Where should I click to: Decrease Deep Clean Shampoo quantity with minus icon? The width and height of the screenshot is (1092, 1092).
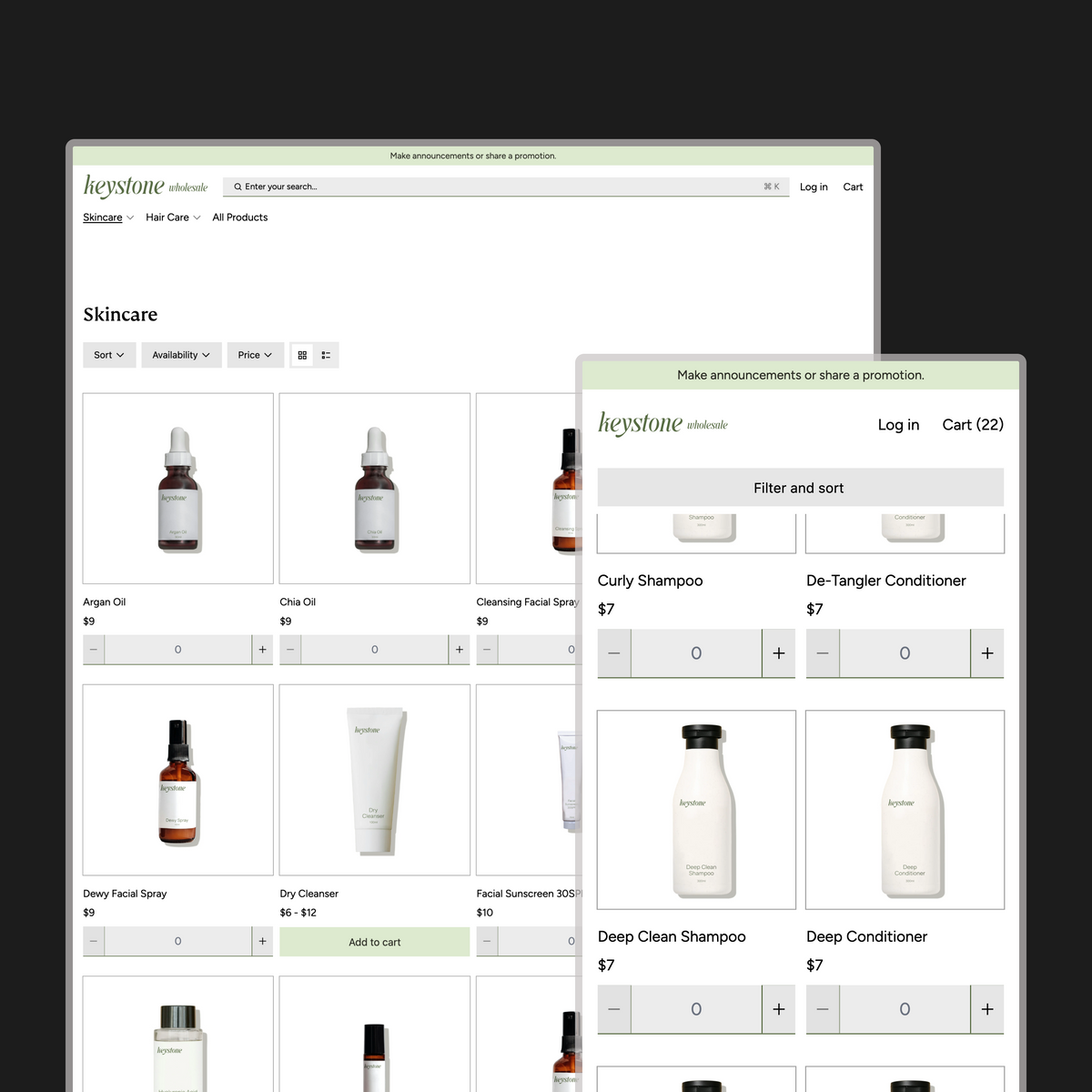[x=614, y=1008]
